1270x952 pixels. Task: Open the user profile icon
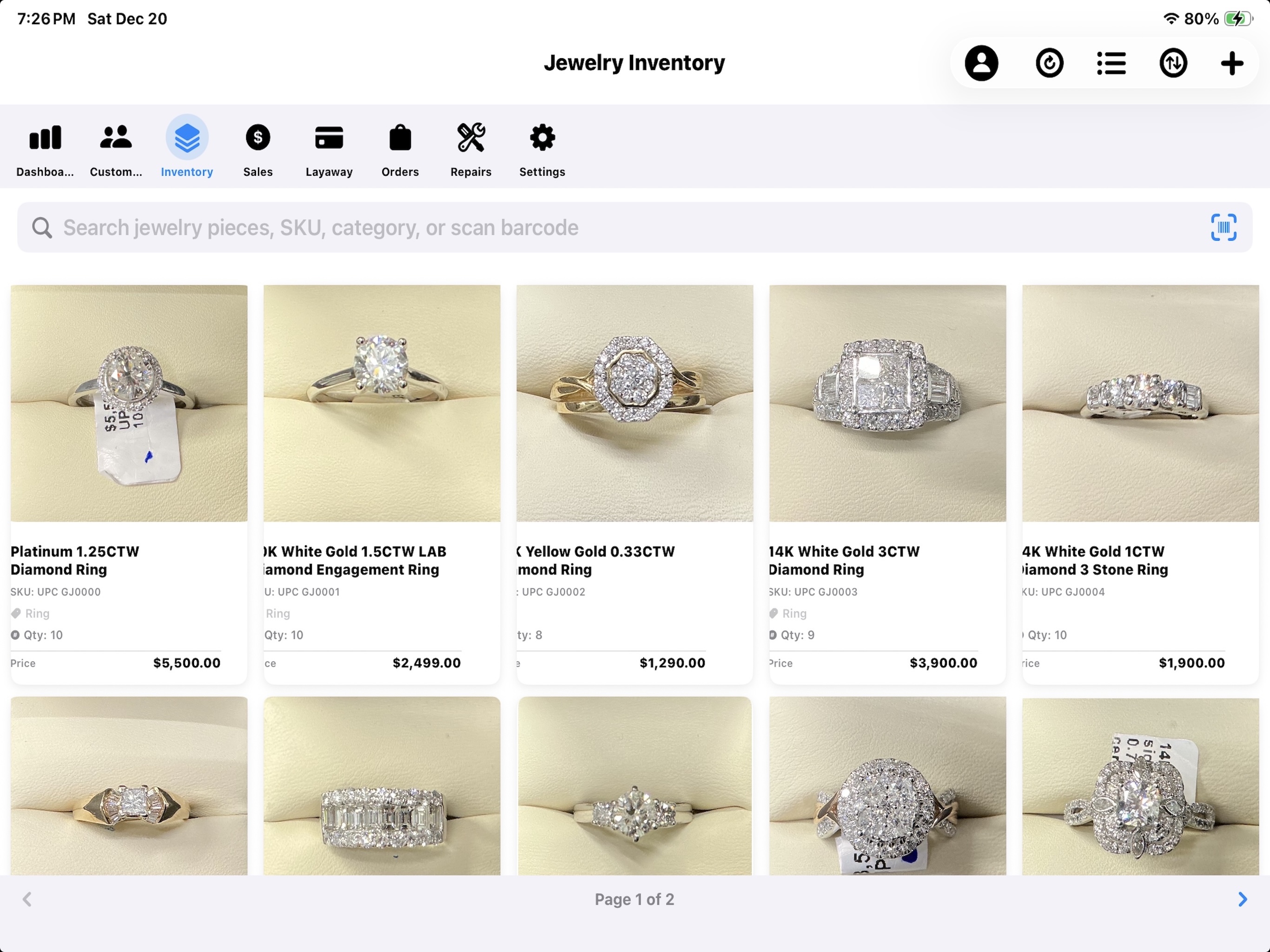(981, 63)
